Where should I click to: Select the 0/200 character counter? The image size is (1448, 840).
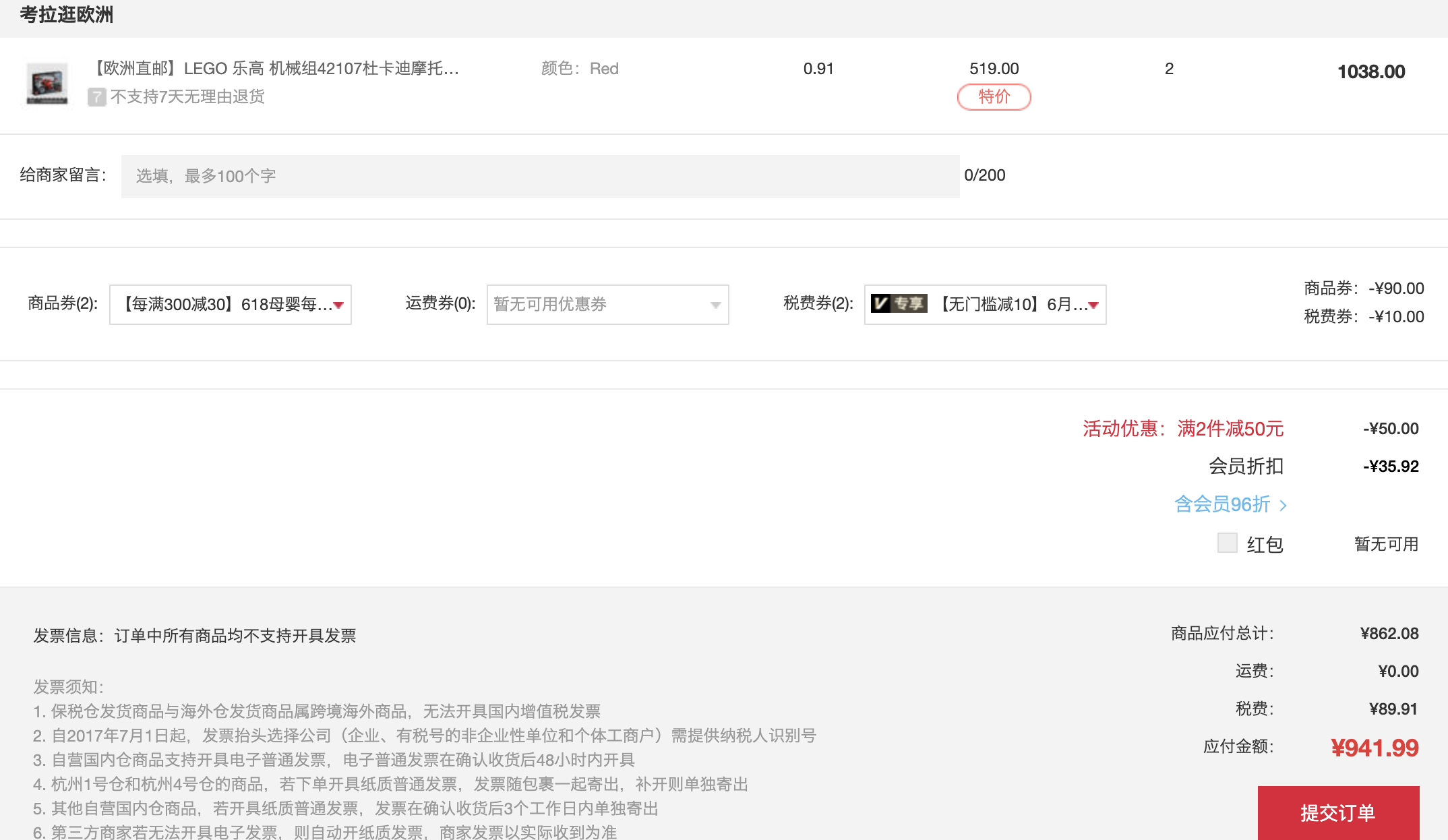coord(984,175)
